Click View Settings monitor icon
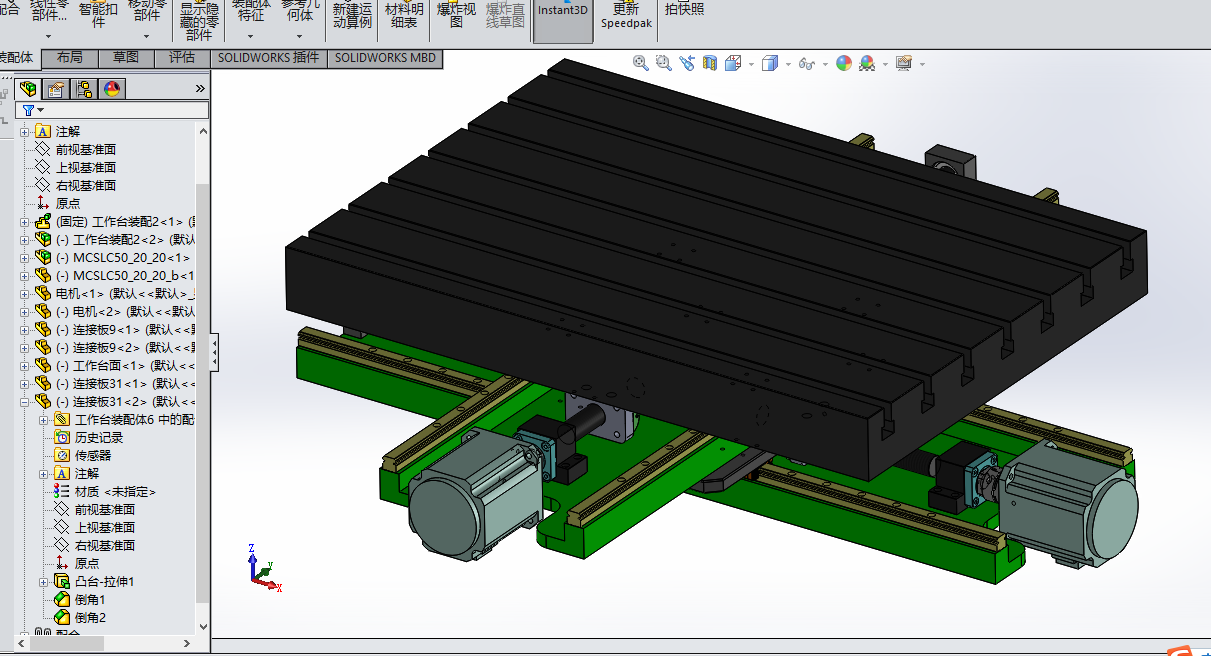This screenshot has height=656, width=1211. [x=904, y=63]
